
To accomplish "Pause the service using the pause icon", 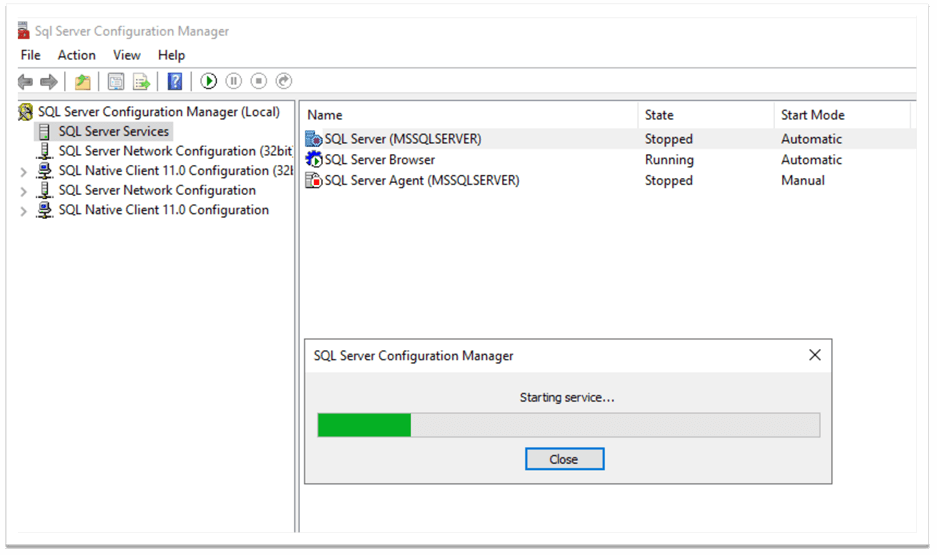I will click(234, 81).
